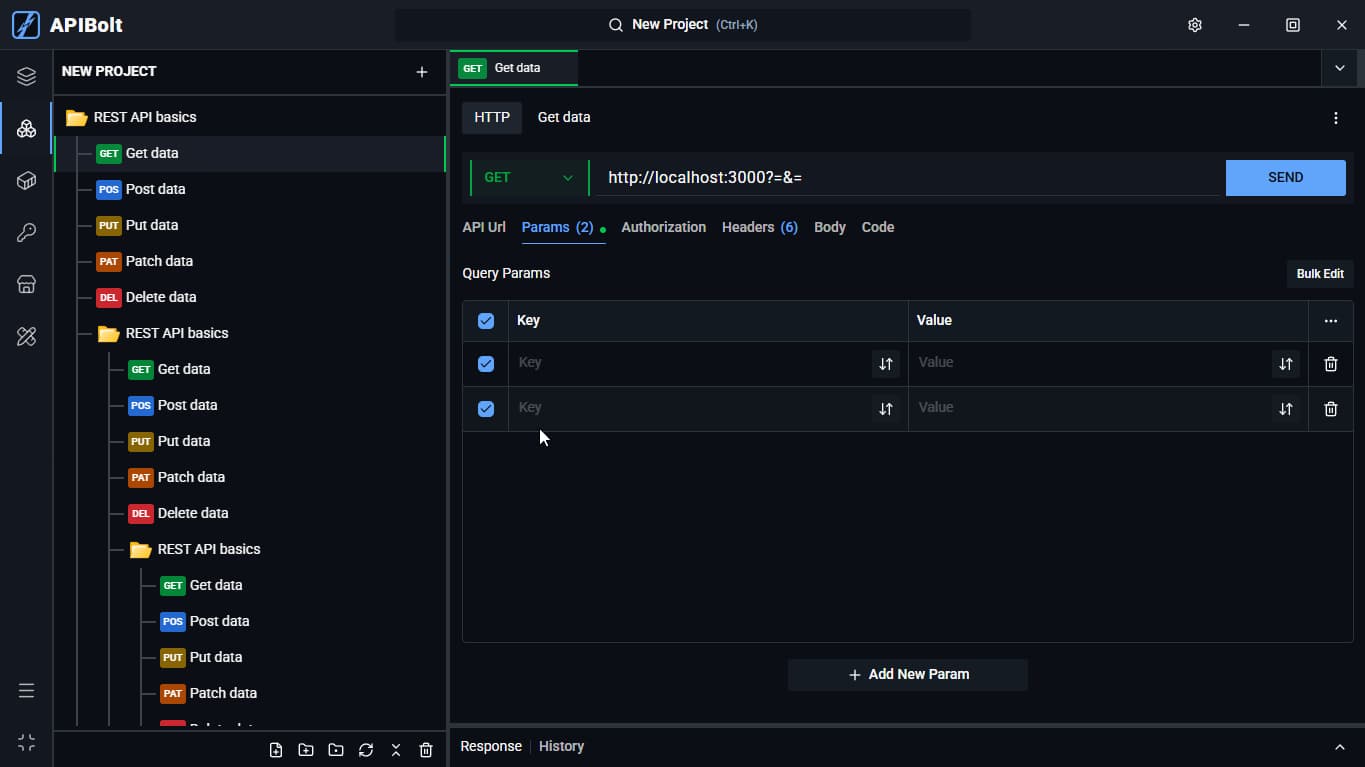
Task: Expand the Response panel chevron
Action: click(1340, 747)
